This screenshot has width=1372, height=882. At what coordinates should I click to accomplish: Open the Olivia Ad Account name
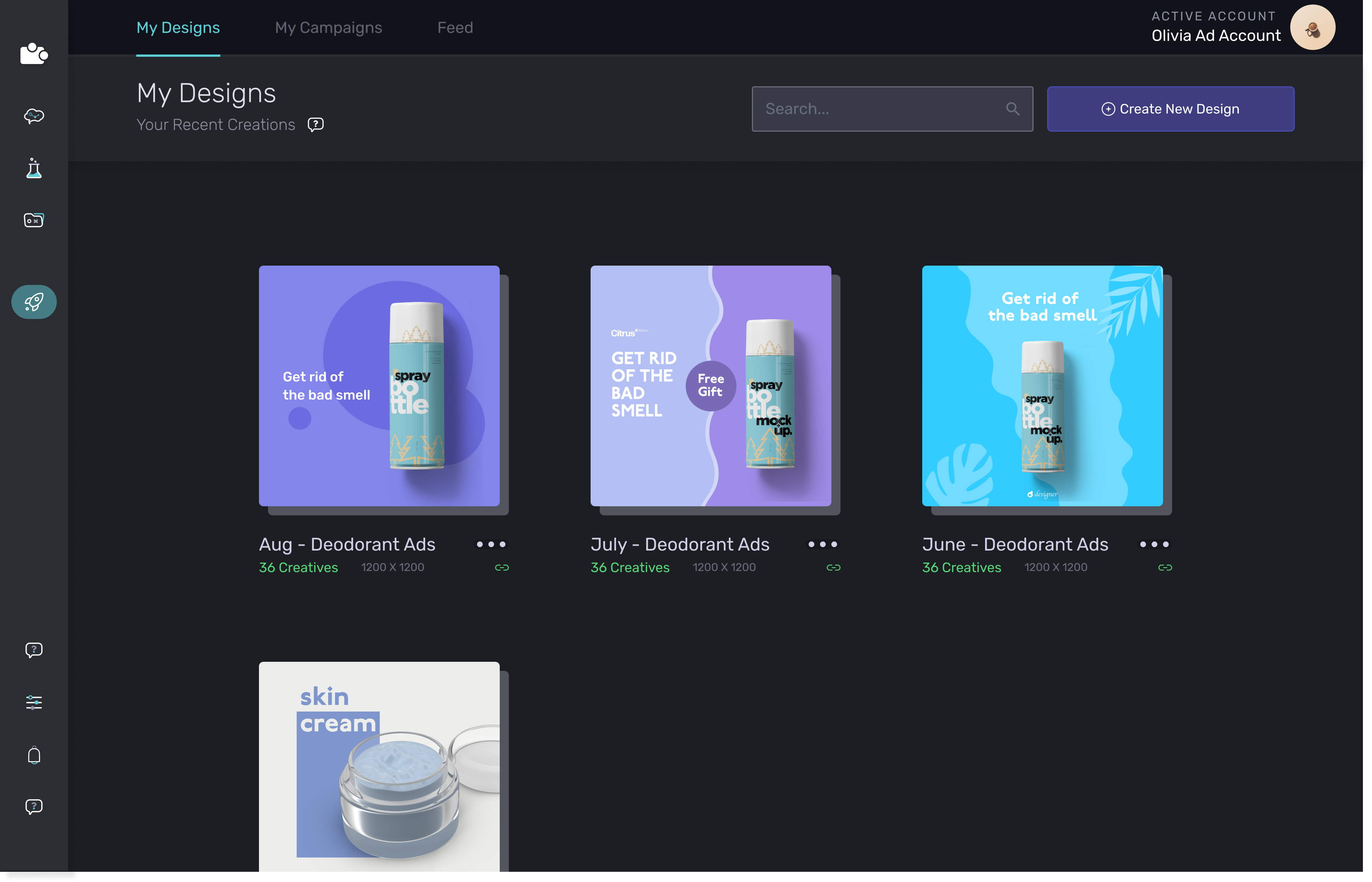[1216, 36]
